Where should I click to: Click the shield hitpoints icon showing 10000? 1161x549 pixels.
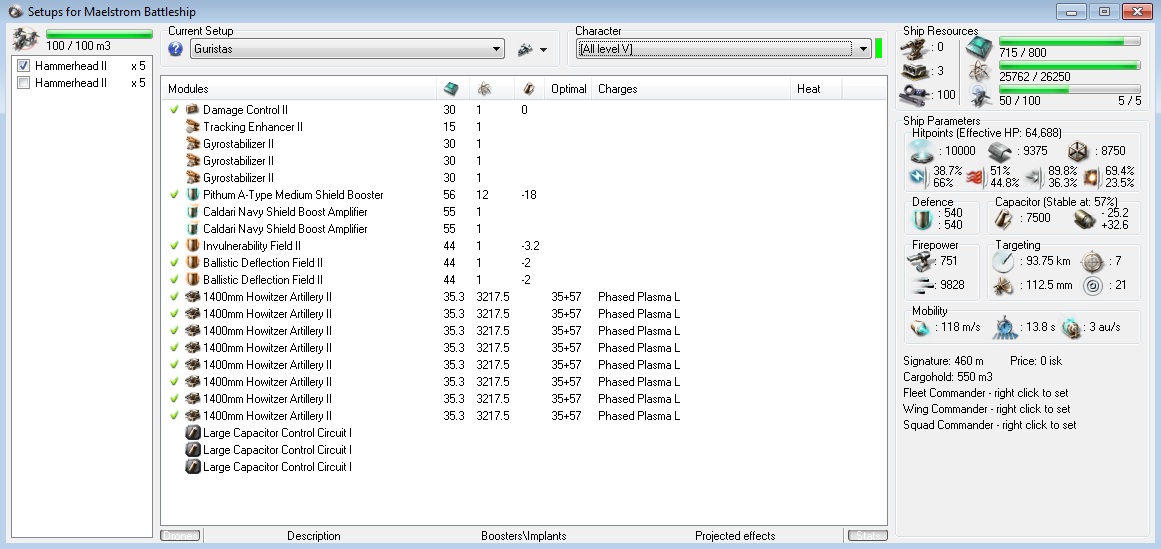[923, 152]
